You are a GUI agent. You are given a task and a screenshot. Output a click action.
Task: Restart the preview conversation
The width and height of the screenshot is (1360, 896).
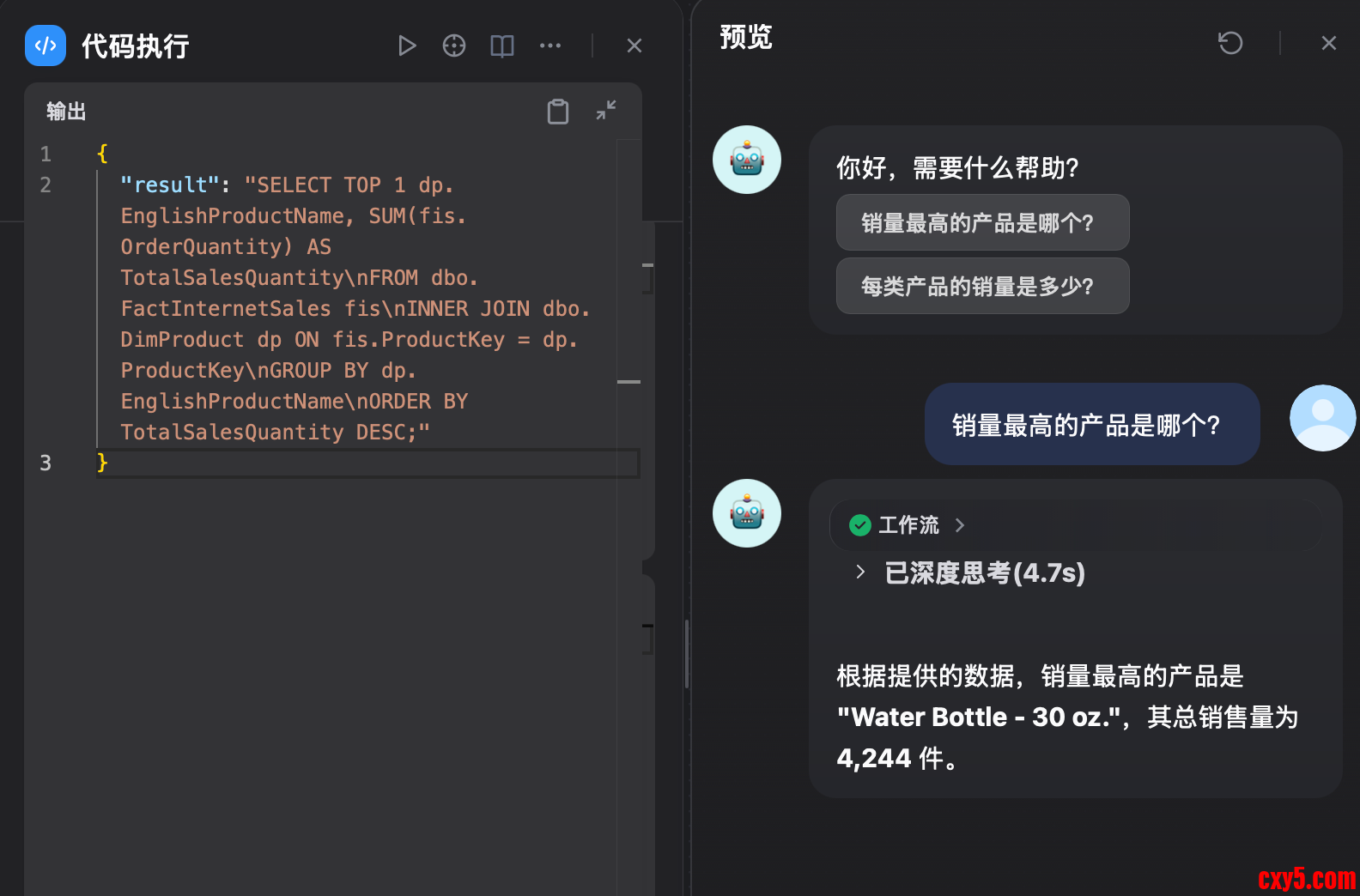[1230, 43]
